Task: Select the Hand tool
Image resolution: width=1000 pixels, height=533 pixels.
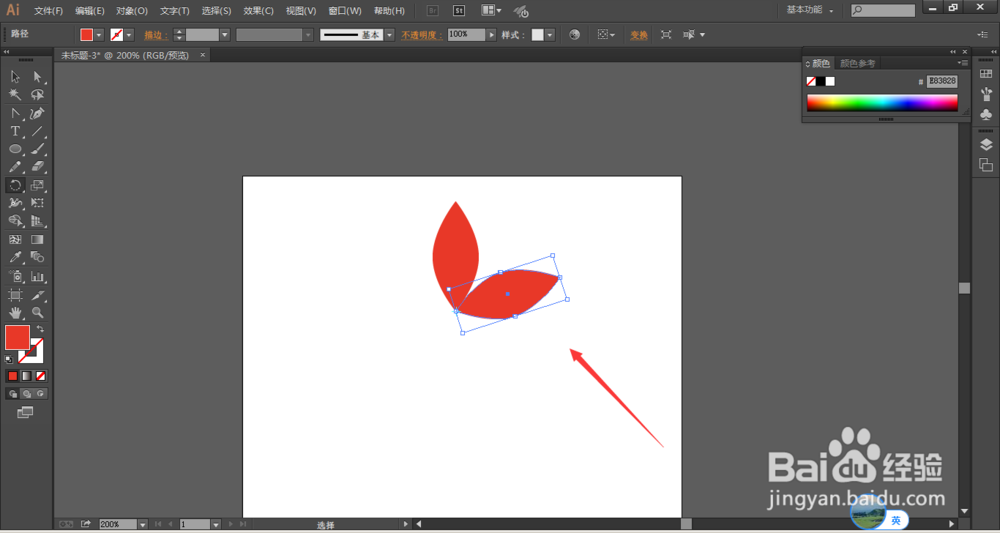Action: [15, 313]
